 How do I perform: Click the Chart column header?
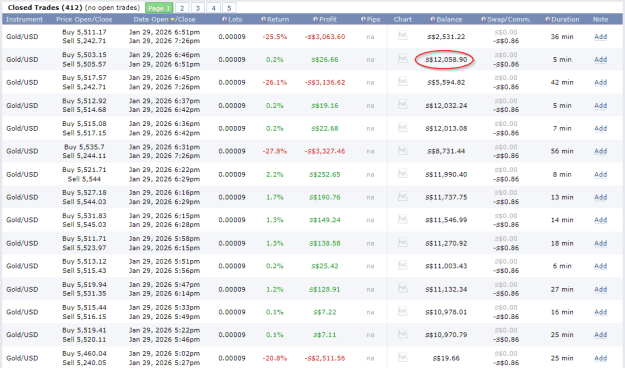(x=403, y=19)
